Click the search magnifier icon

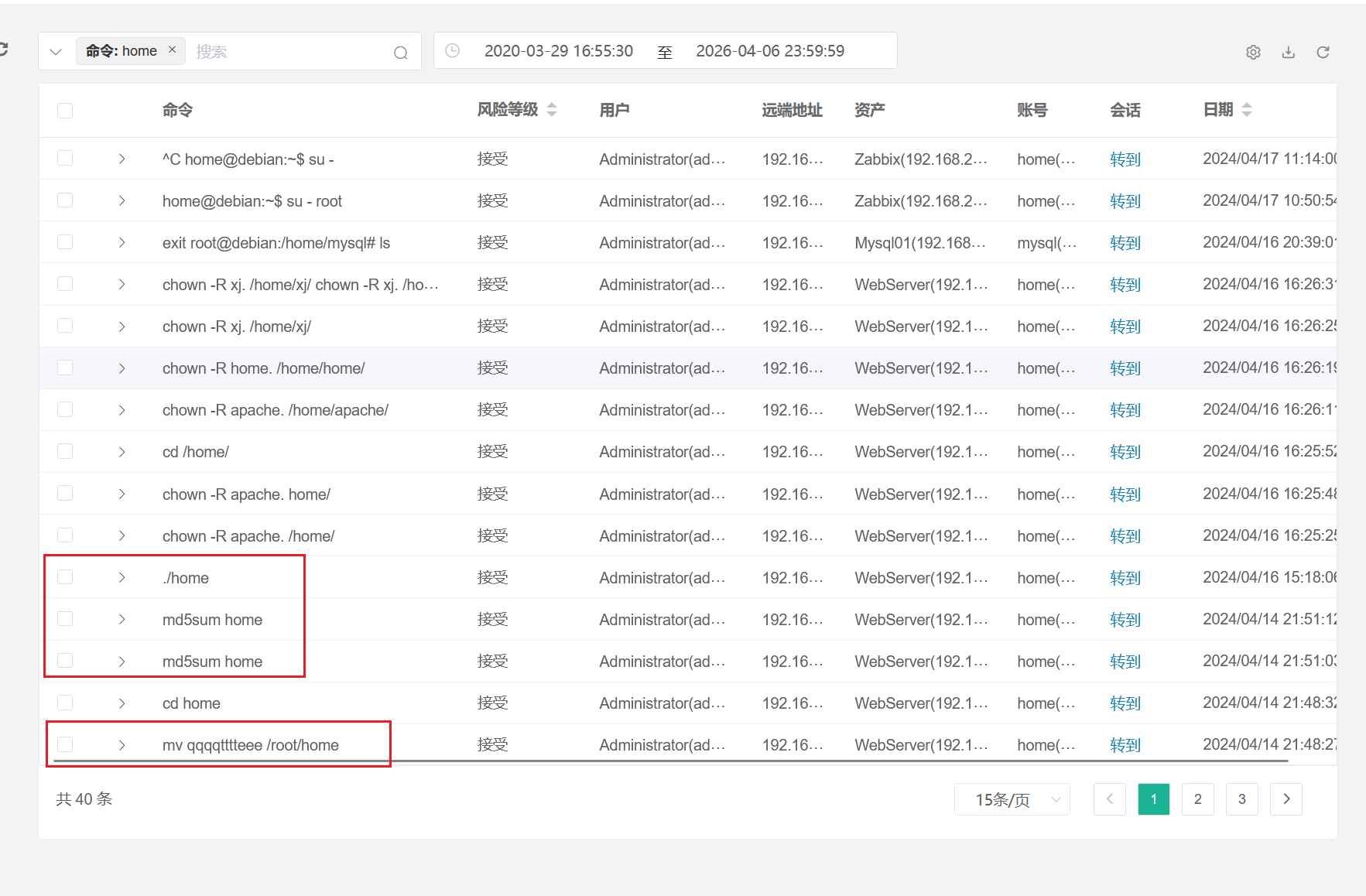click(x=400, y=53)
